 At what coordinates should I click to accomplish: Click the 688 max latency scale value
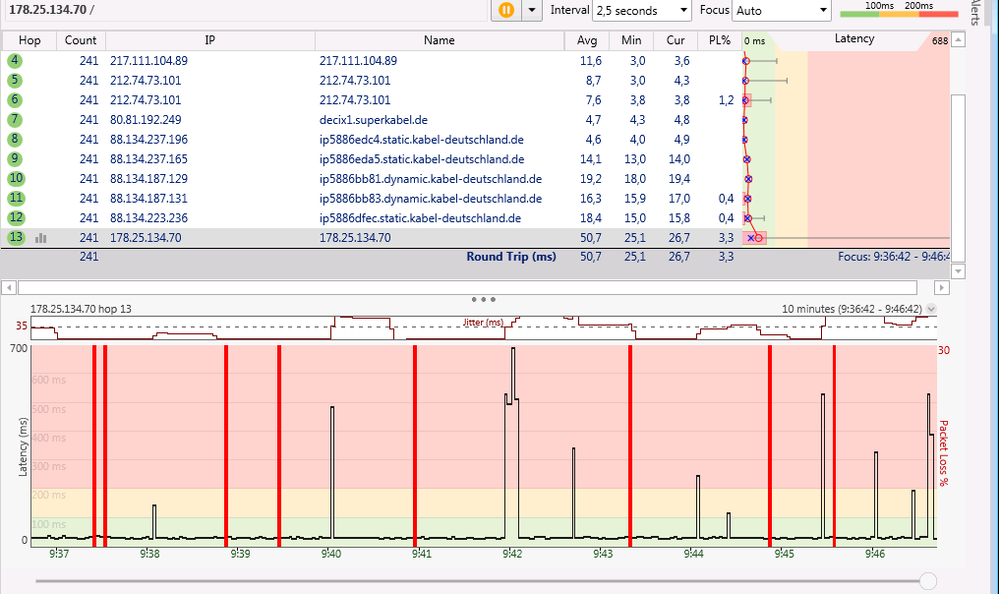[x=940, y=41]
